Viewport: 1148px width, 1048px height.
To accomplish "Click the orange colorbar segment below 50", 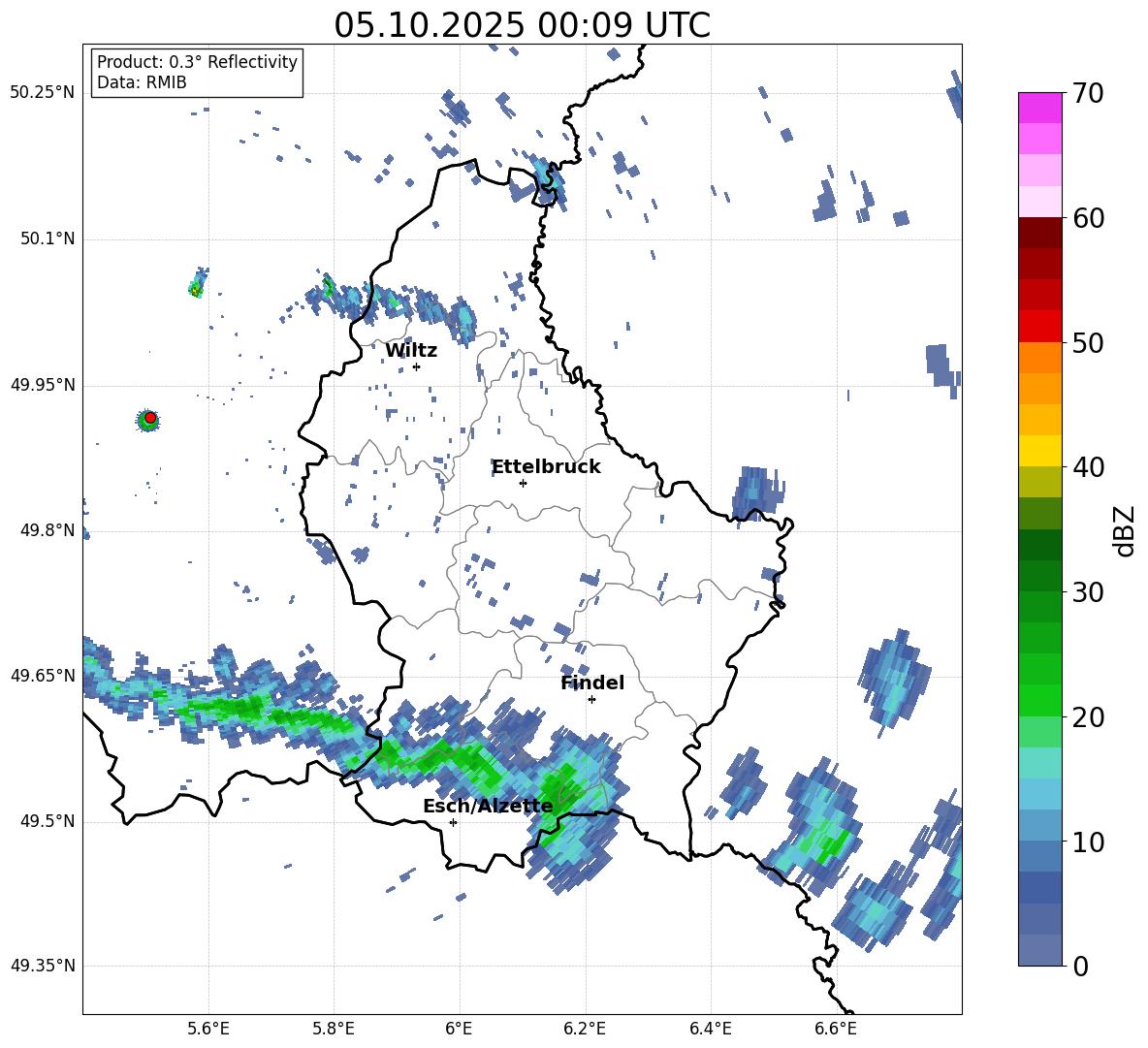I will pos(1039,358).
